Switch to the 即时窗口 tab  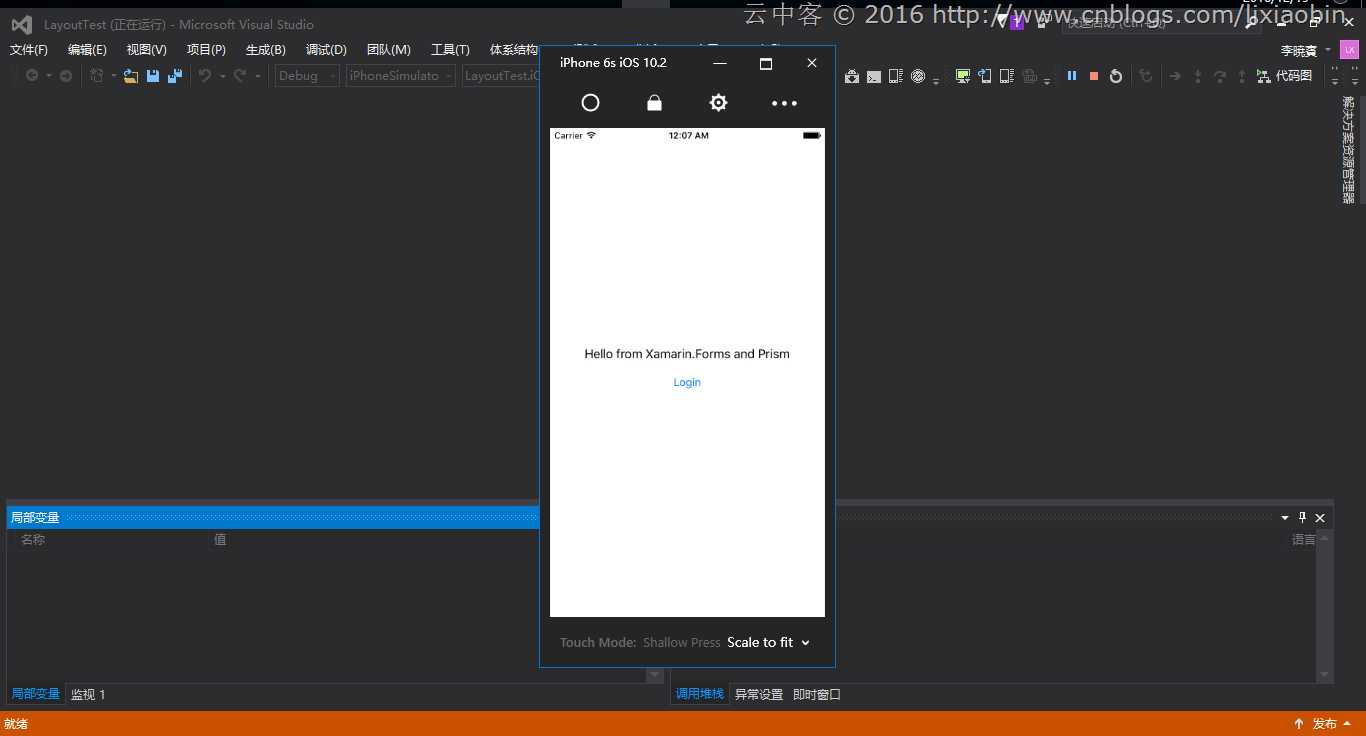coord(817,694)
